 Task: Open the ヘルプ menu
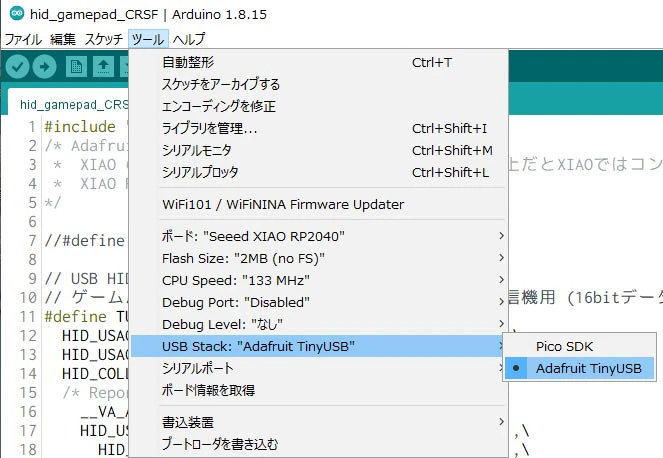(189, 39)
